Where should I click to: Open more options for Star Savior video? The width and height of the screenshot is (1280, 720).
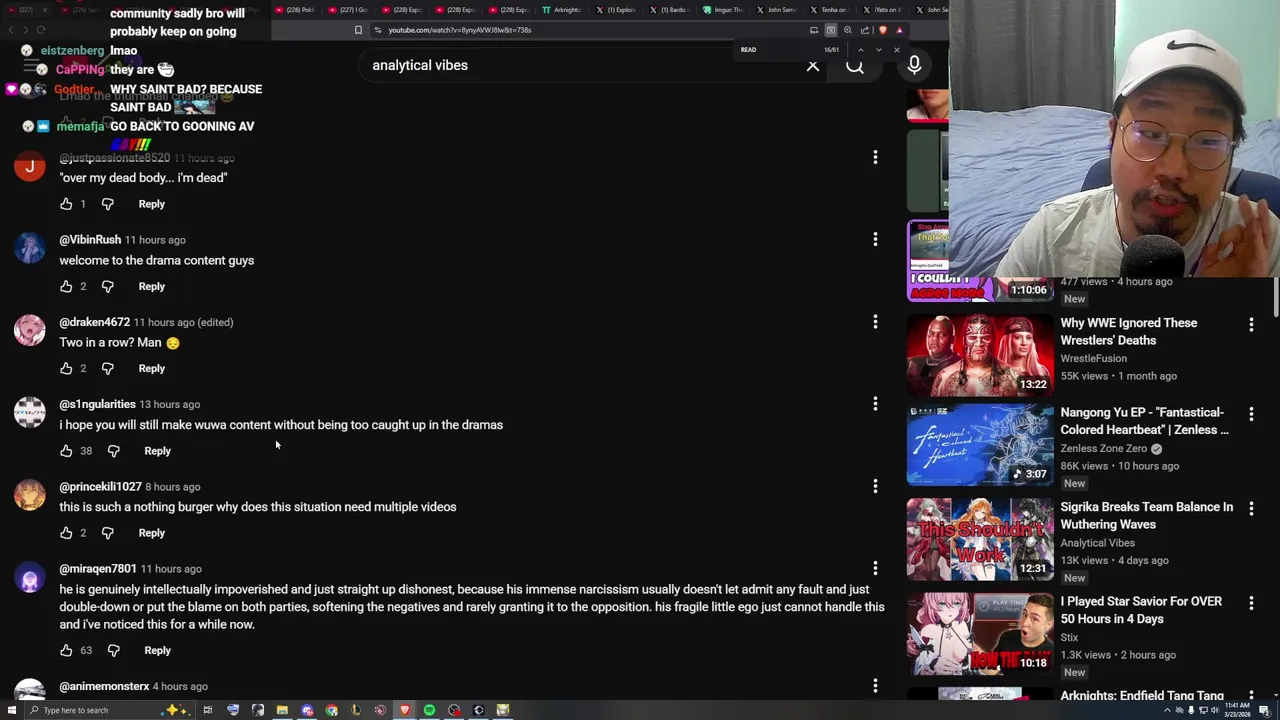(1251, 603)
